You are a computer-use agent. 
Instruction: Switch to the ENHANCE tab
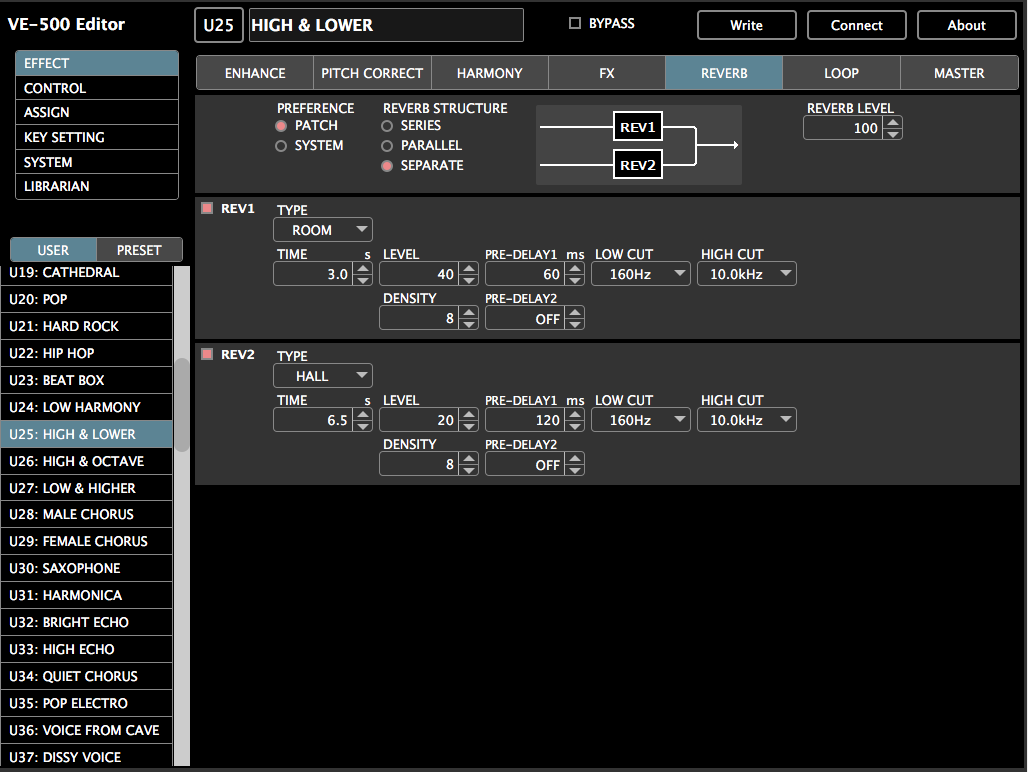[x=255, y=73]
